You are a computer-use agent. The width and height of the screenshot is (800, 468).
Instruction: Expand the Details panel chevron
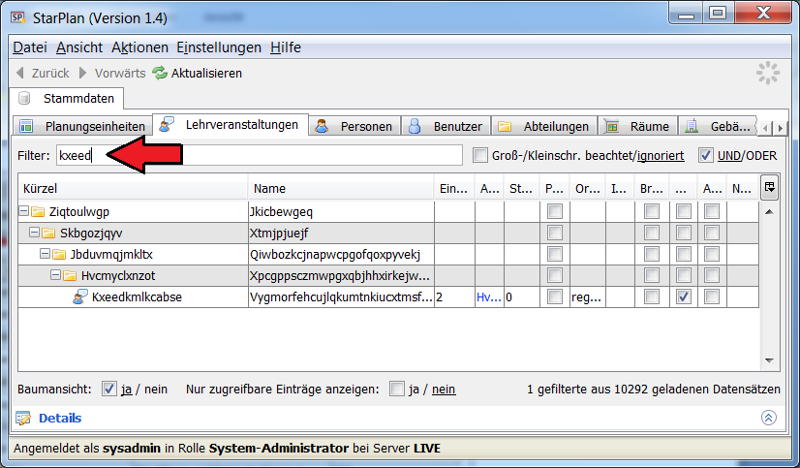coord(768,417)
